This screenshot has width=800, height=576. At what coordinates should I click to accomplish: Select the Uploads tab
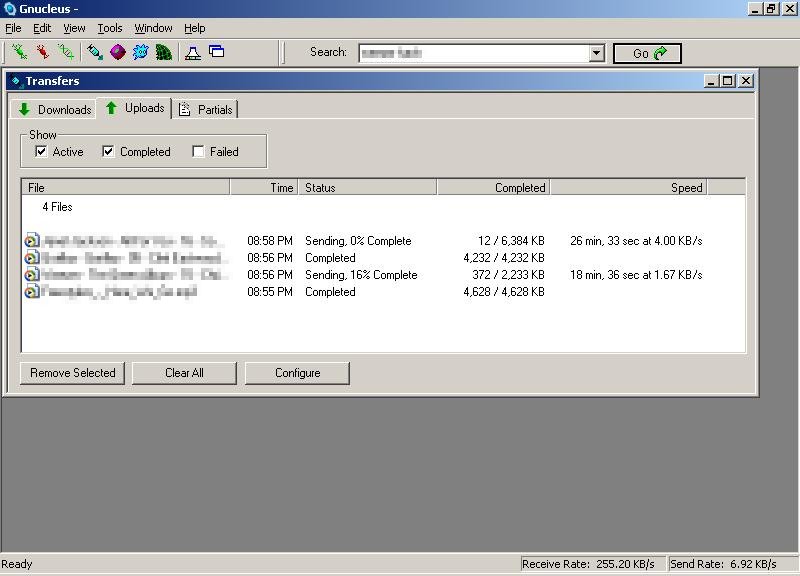[x=134, y=108]
